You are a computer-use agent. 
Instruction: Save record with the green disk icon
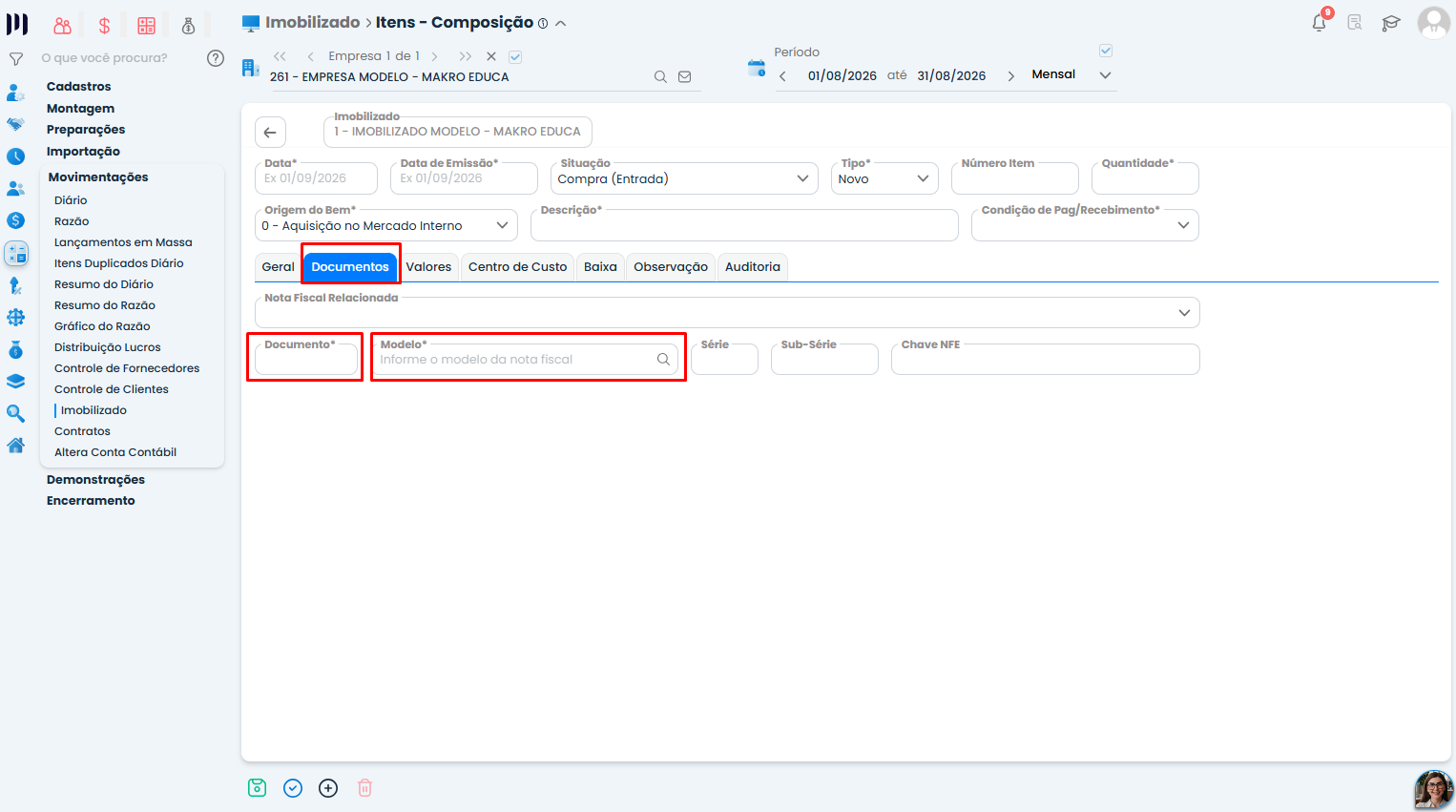[257, 788]
